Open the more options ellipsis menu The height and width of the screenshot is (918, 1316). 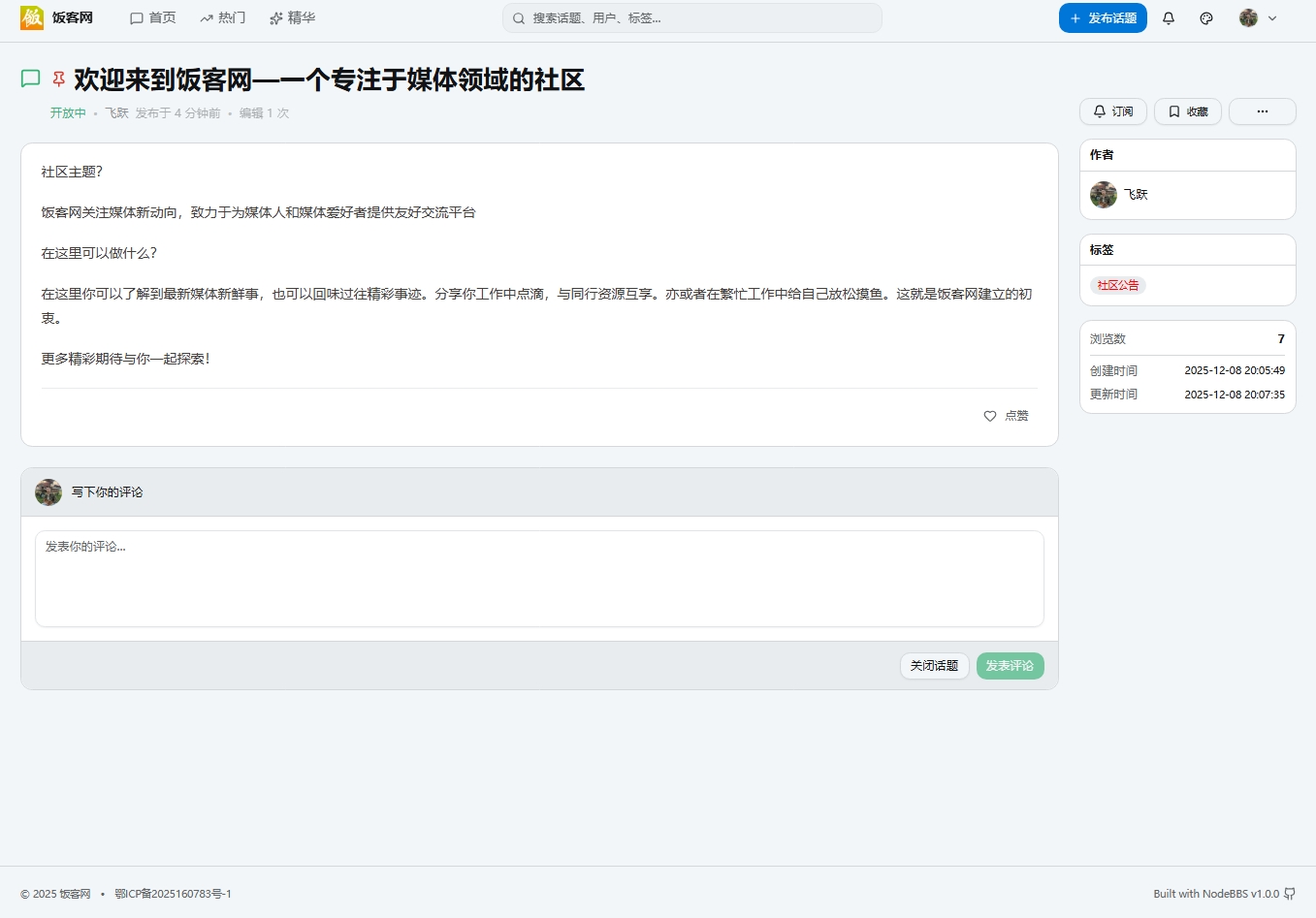(x=1262, y=111)
